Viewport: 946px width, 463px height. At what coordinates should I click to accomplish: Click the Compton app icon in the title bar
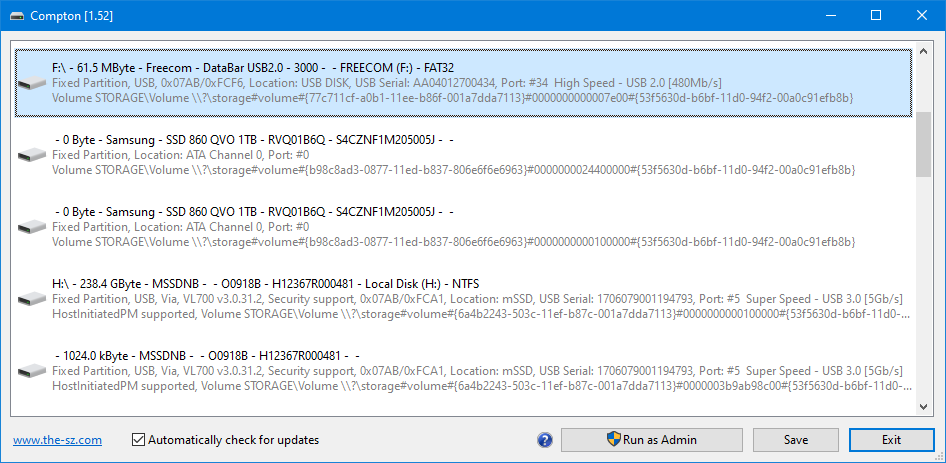pyautogui.click(x=16, y=16)
